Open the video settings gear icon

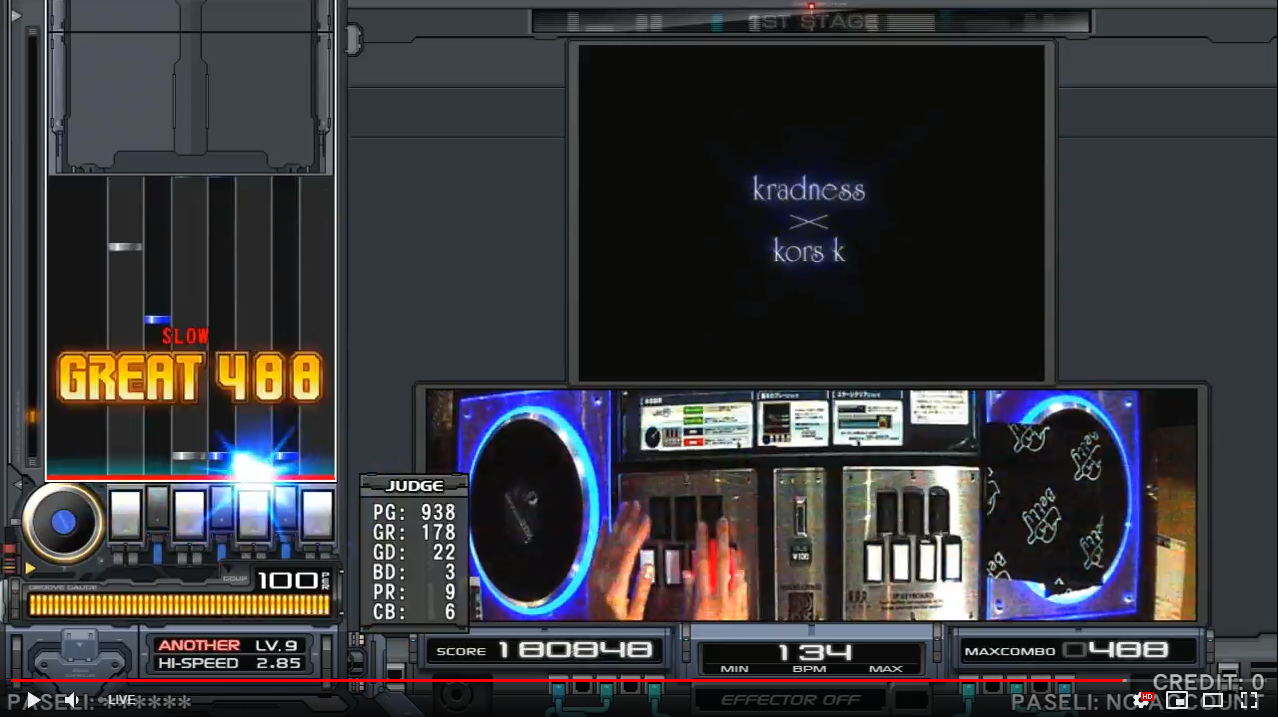(x=1141, y=700)
